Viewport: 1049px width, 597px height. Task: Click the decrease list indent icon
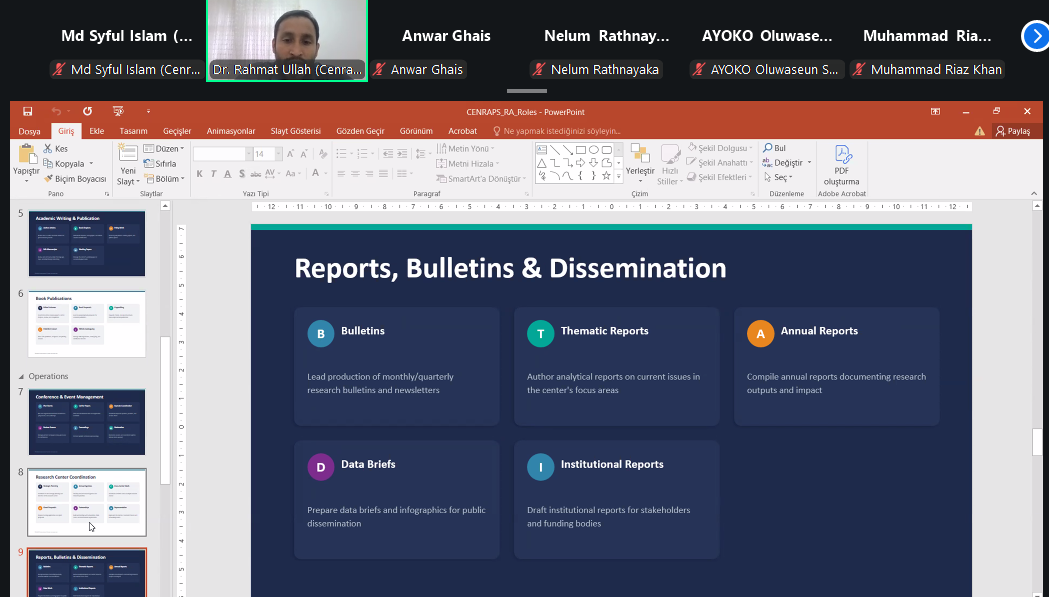pyautogui.click(x=388, y=154)
